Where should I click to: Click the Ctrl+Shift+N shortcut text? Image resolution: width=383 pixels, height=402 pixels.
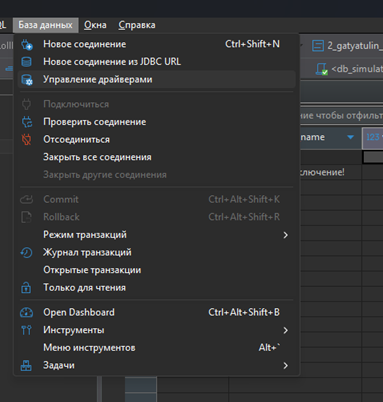pyautogui.click(x=252, y=44)
